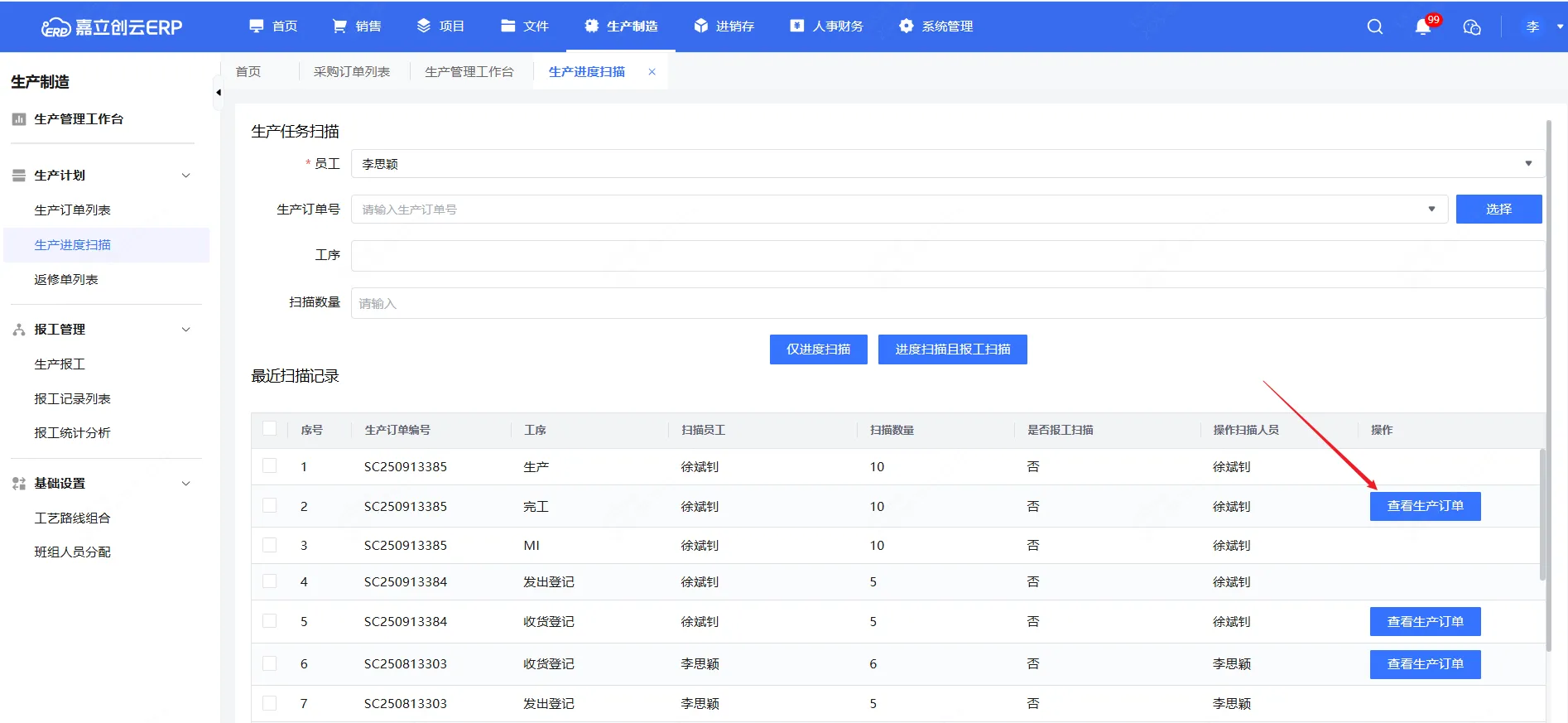Close the 生产进度扫描 tab

coord(652,72)
